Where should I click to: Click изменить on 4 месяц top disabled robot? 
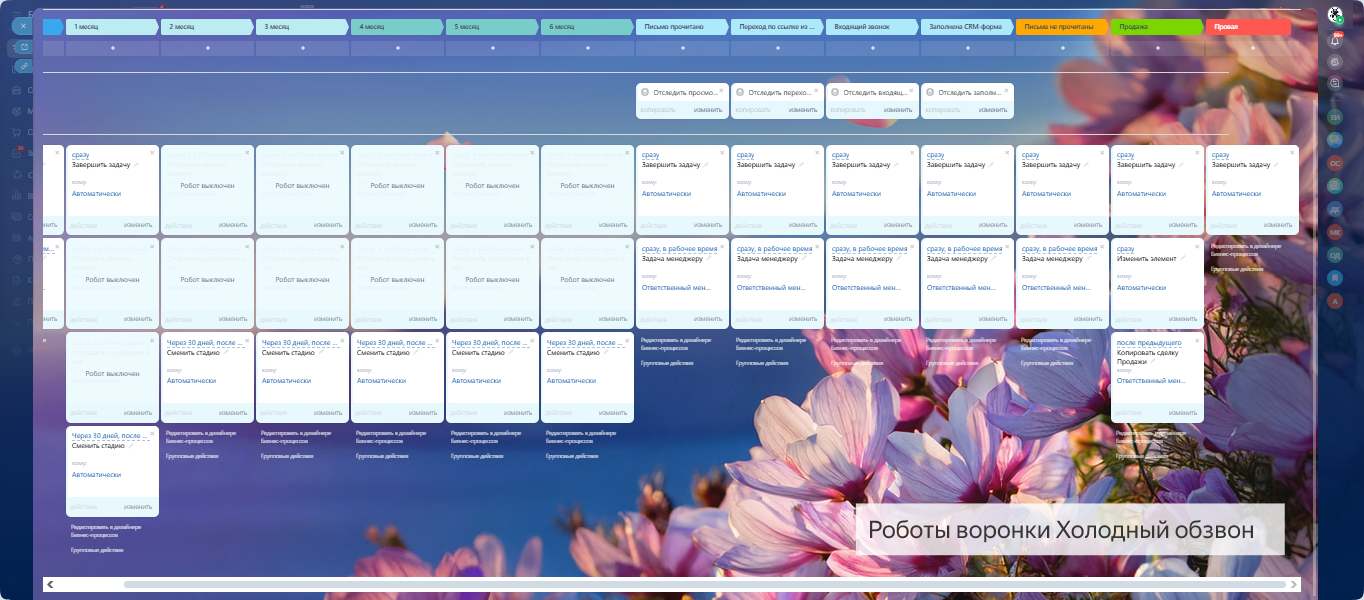423,225
